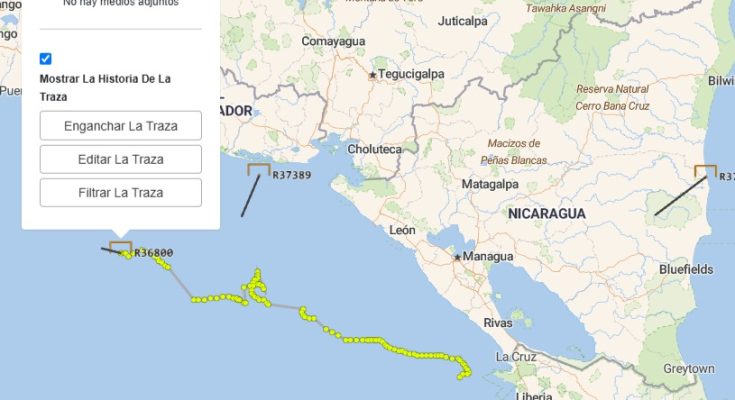Click the R37389 track marker icon
The height and width of the screenshot is (400, 735).
tap(259, 169)
